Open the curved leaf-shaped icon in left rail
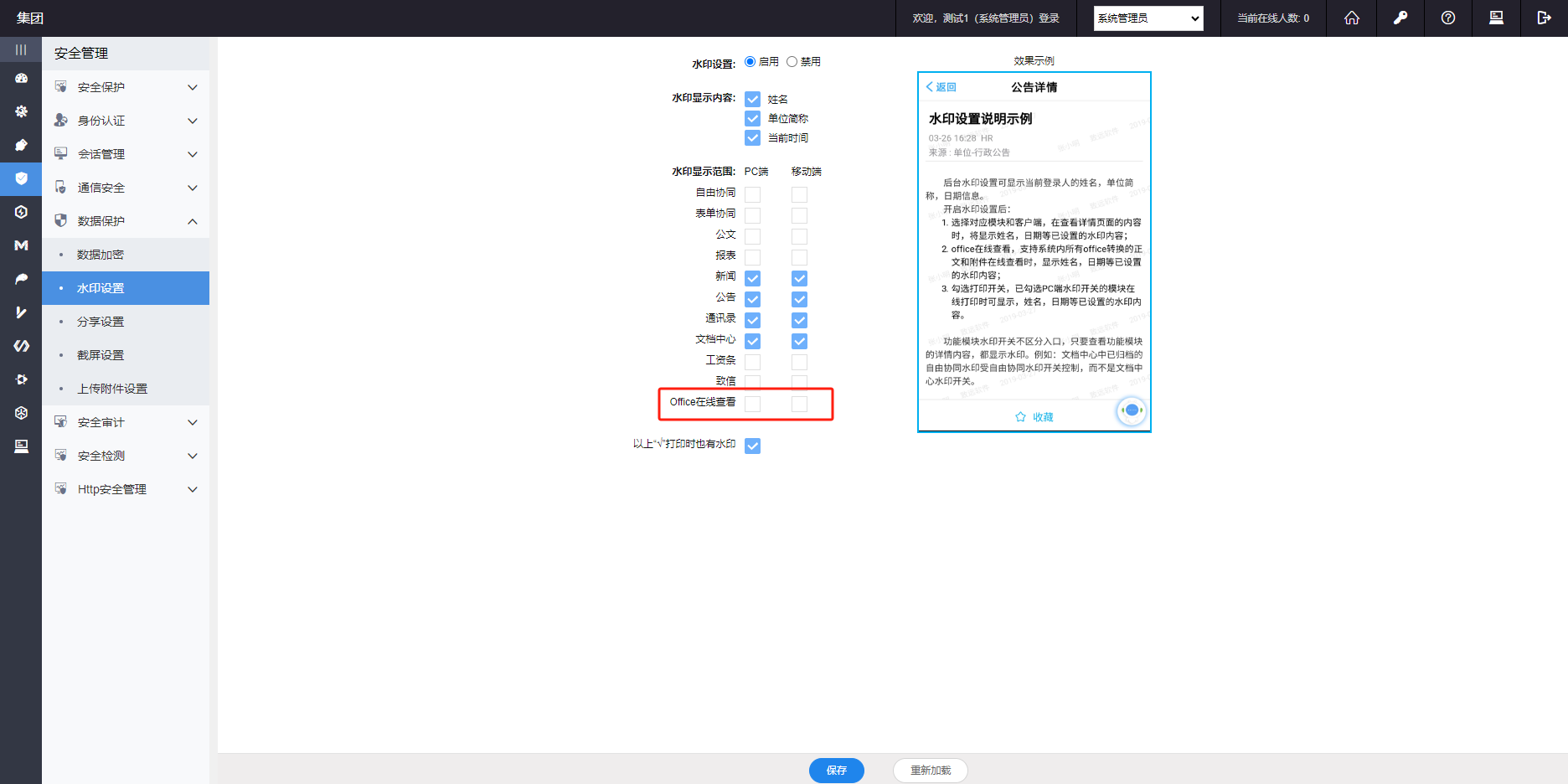 pyautogui.click(x=21, y=279)
